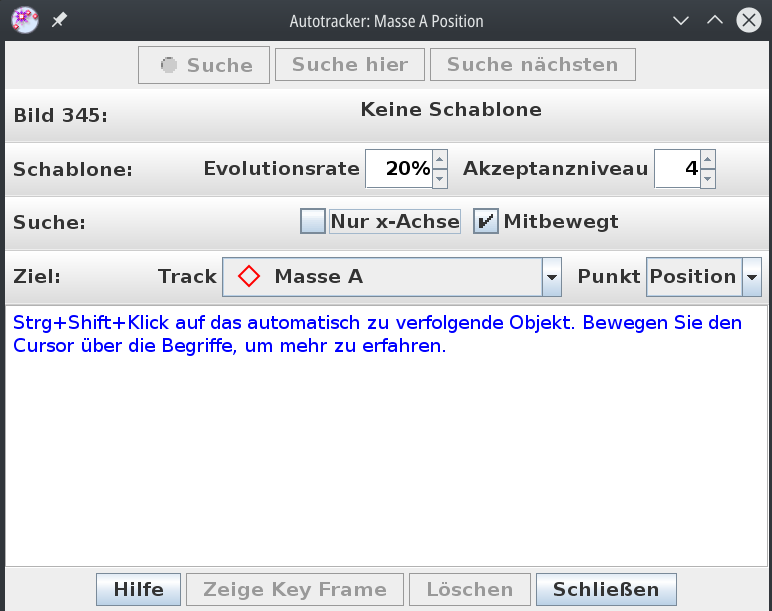Viewport: 772px width, 611px height.
Task: Click the Tracker app icon in title bar
Action: [x=25, y=20]
